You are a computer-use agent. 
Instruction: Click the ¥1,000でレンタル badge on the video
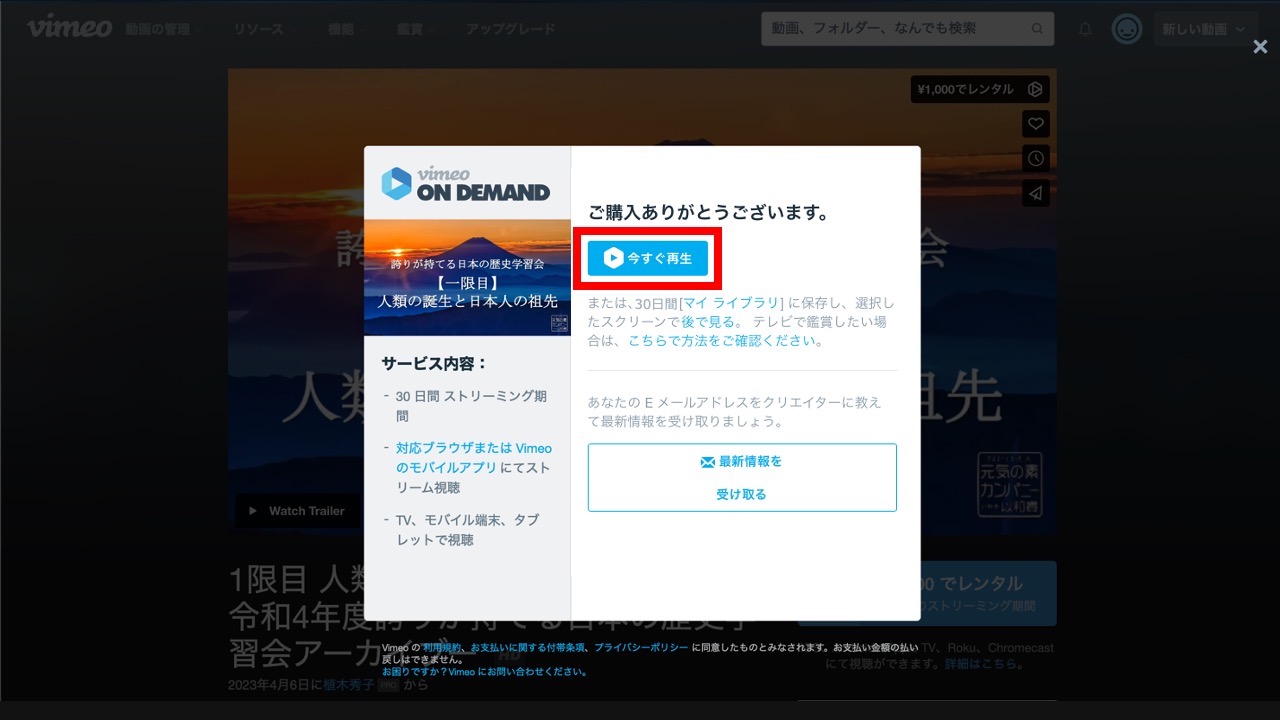[980, 89]
